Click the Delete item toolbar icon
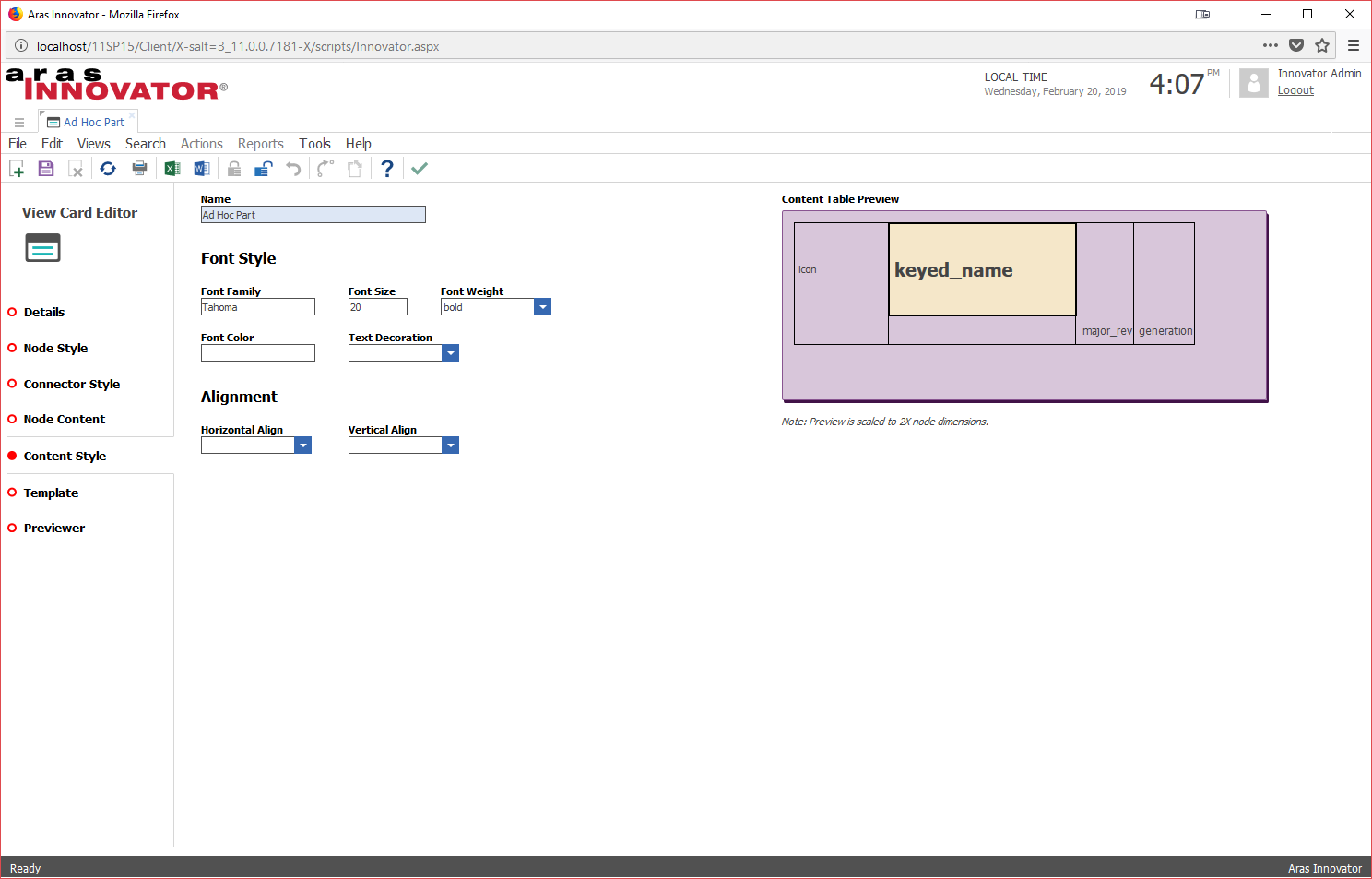 pyautogui.click(x=76, y=168)
